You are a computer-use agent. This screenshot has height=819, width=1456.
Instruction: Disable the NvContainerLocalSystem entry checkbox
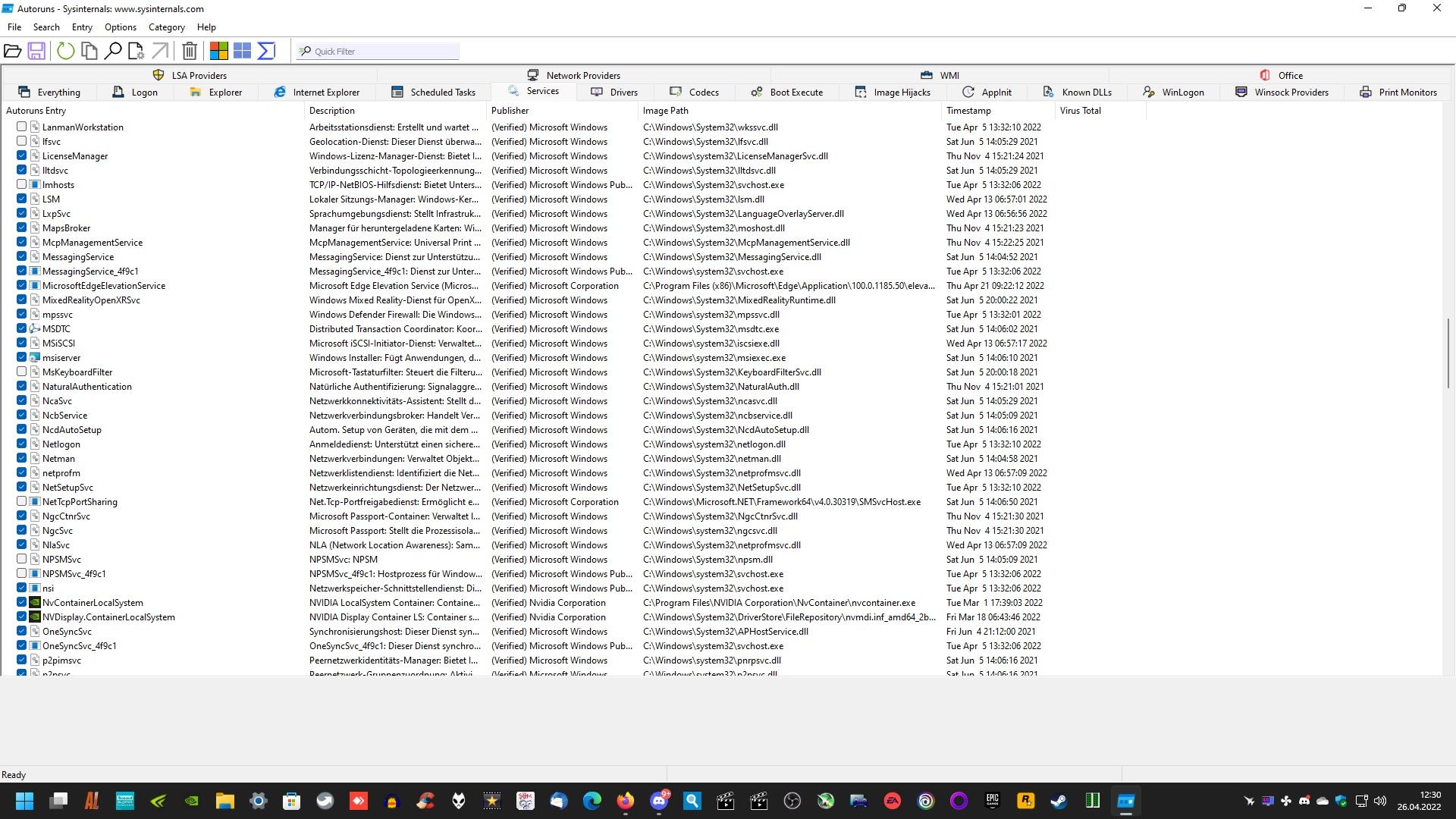point(22,602)
